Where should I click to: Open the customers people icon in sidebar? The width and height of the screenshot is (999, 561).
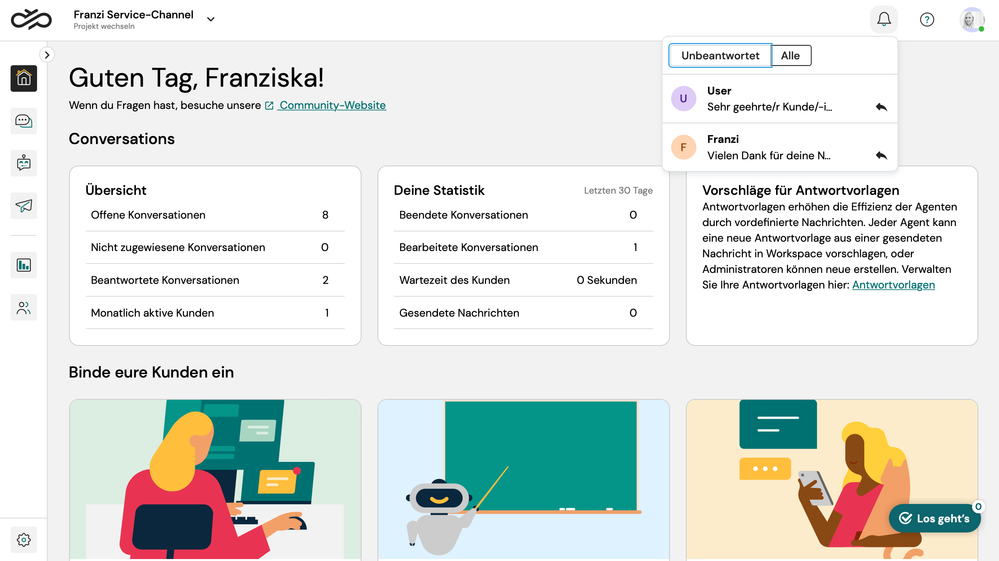(24, 308)
